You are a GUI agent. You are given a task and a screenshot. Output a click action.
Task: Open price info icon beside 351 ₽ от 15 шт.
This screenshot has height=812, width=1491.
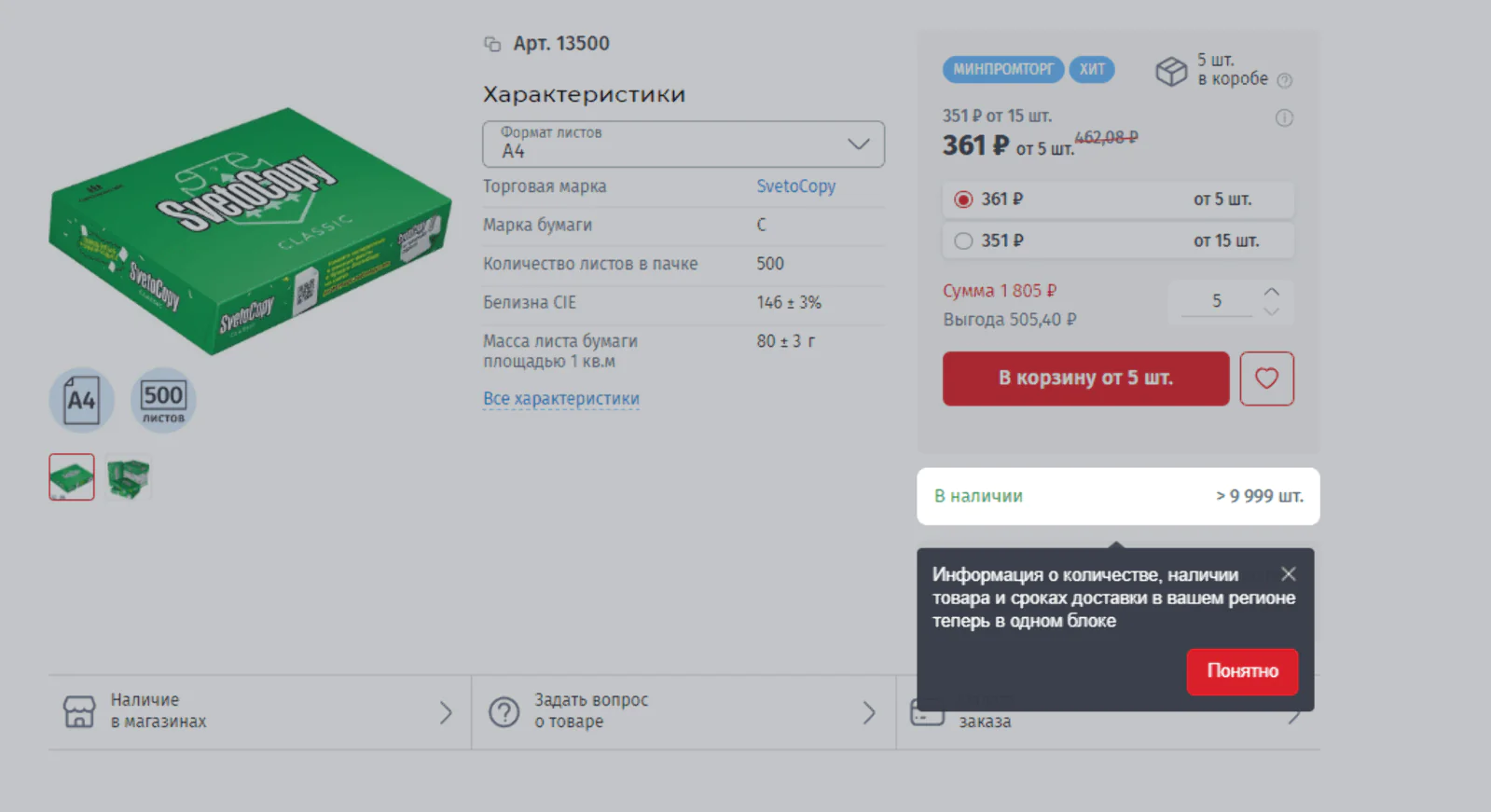tap(1284, 118)
